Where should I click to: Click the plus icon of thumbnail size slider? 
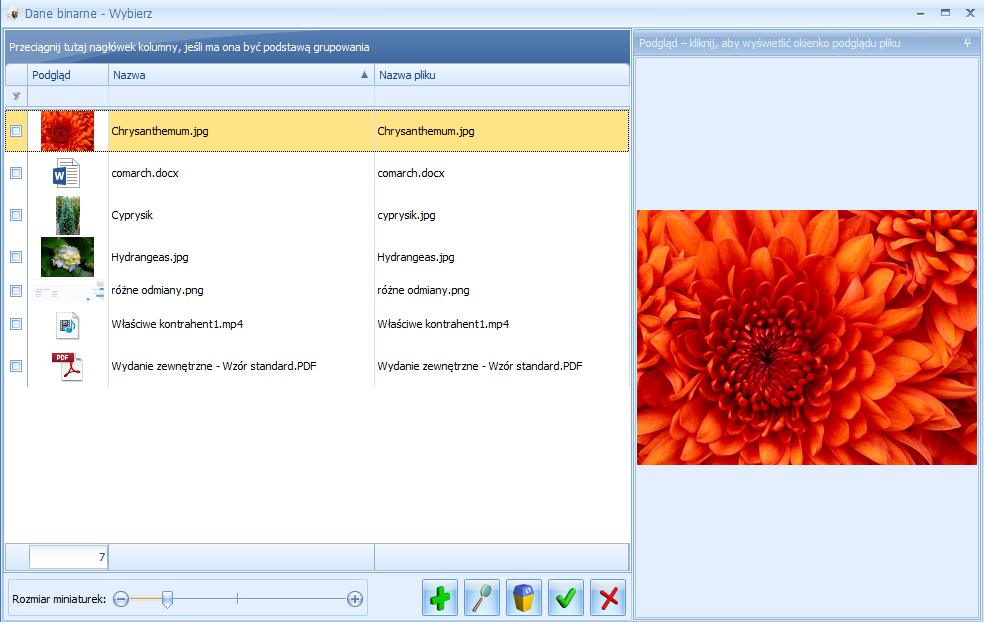(355, 599)
